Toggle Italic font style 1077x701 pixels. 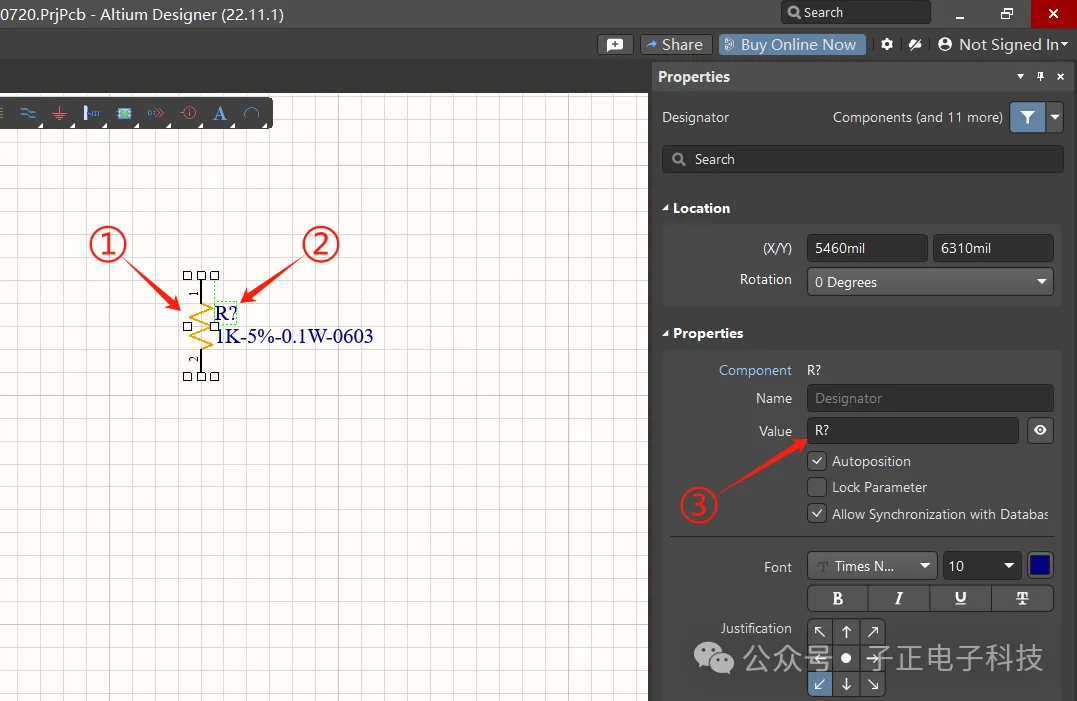[898, 598]
